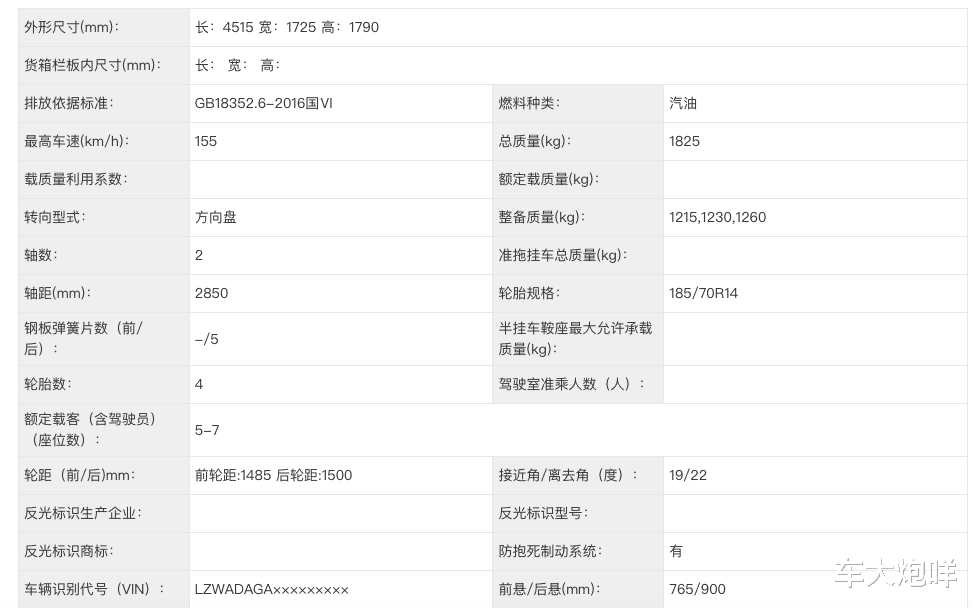Viewport: 973px width, 608px height.
Task: Click the 整备质量(kg) label
Action: (542, 217)
